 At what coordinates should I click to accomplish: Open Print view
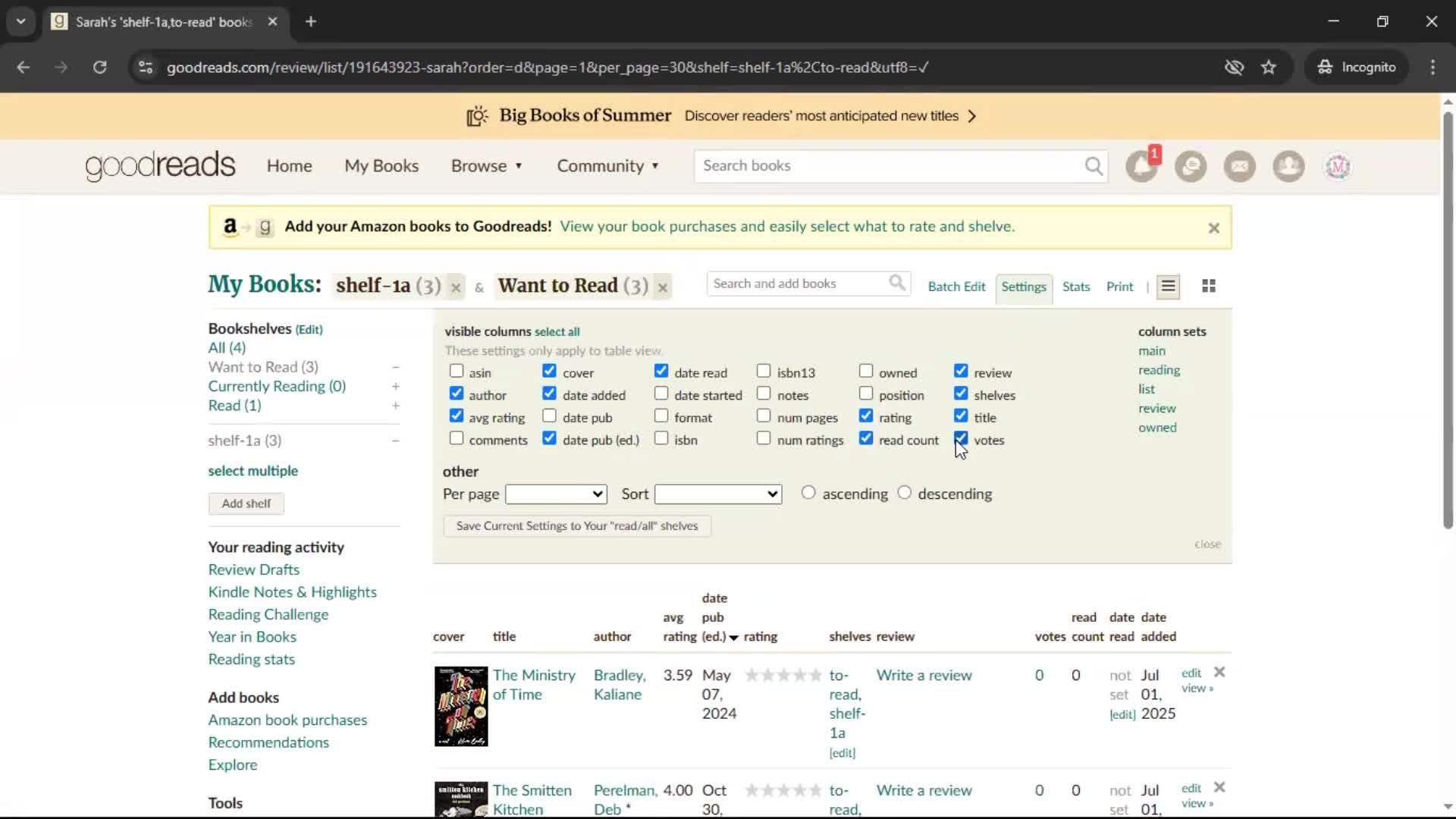click(1119, 287)
